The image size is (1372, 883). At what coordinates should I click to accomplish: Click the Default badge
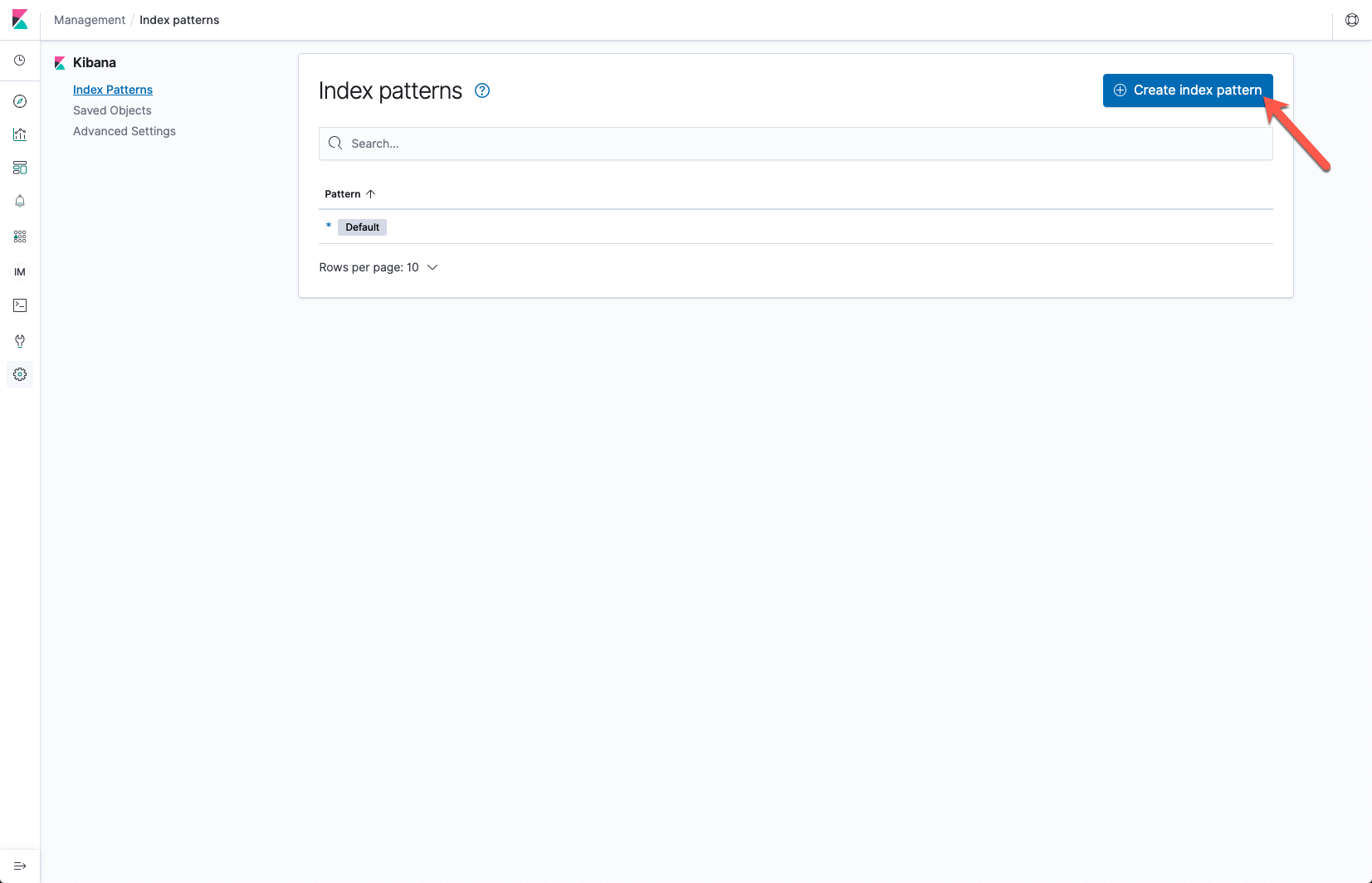pos(362,227)
